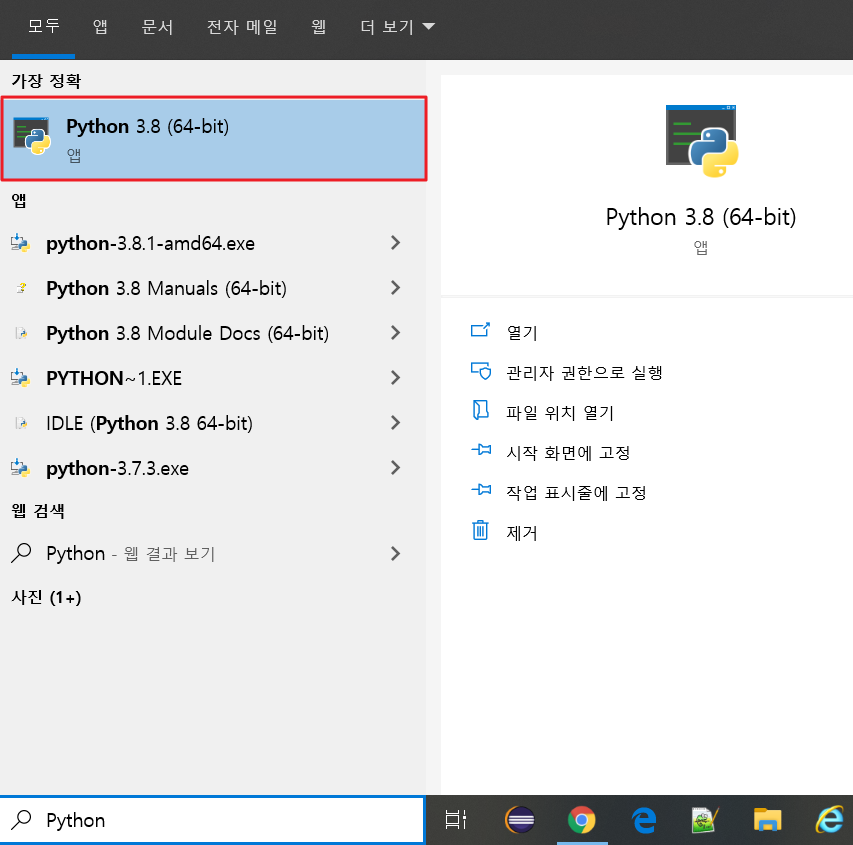
Task: Click IDLE file icon
Action: coord(21,423)
